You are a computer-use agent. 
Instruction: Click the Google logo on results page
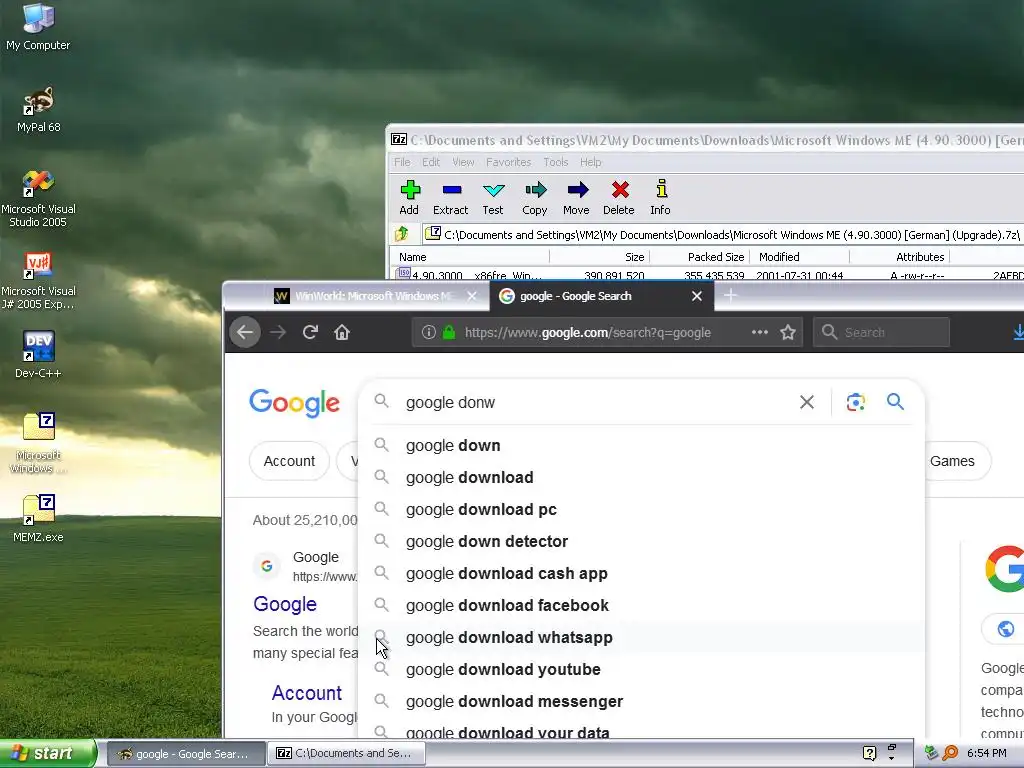coord(295,403)
